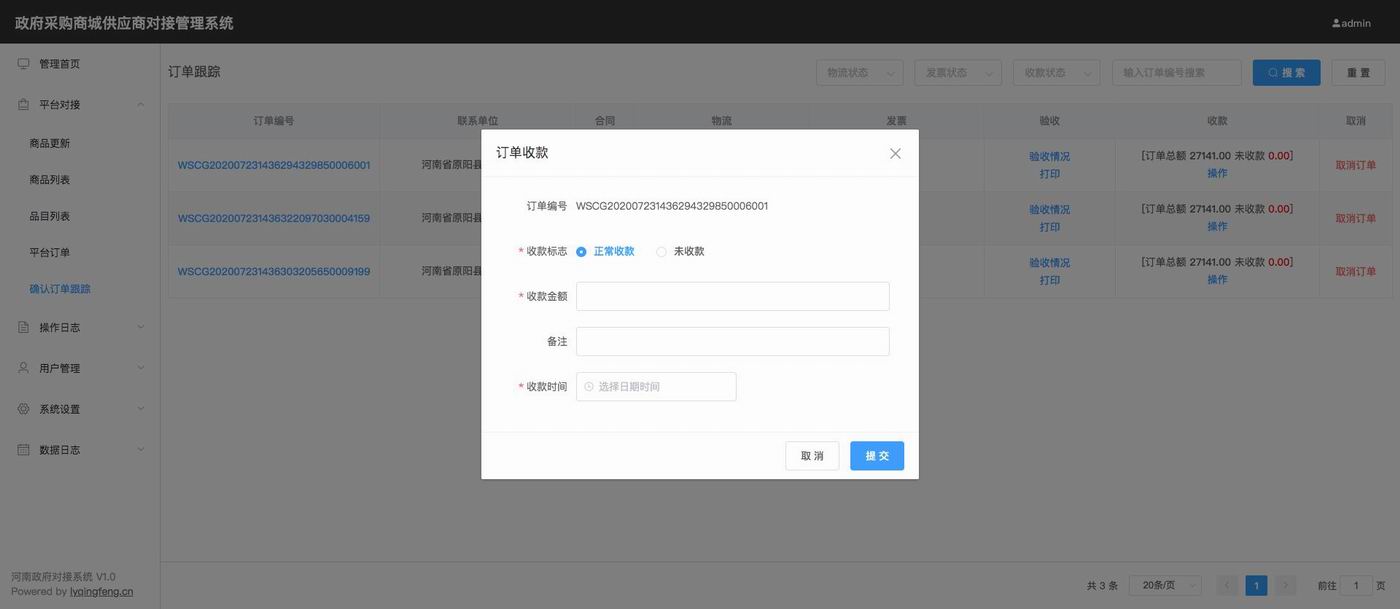This screenshot has height=609, width=1400.
Task: Open the 发票状态 filter dropdown
Action: tap(957, 73)
